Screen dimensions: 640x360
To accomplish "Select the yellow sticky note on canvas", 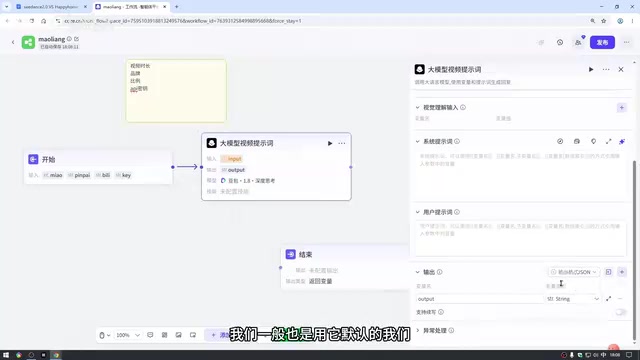I will click(x=176, y=91).
